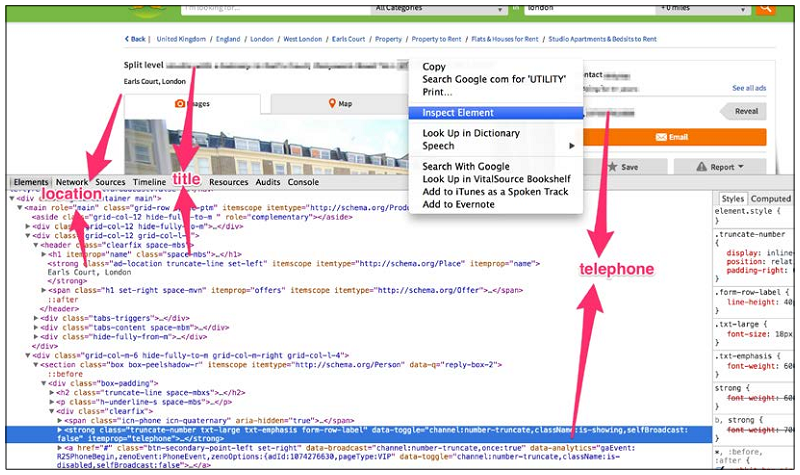
Task: Click the warning icon on Report button
Action: [700, 167]
